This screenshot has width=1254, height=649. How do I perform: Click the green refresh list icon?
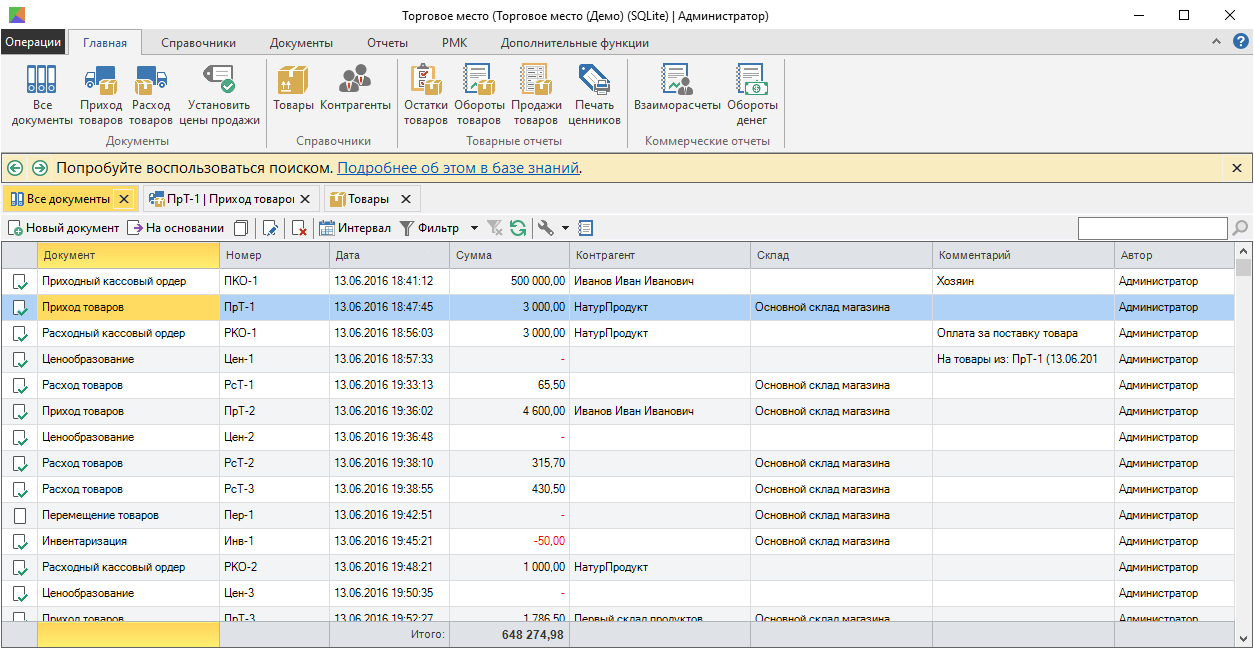click(518, 228)
